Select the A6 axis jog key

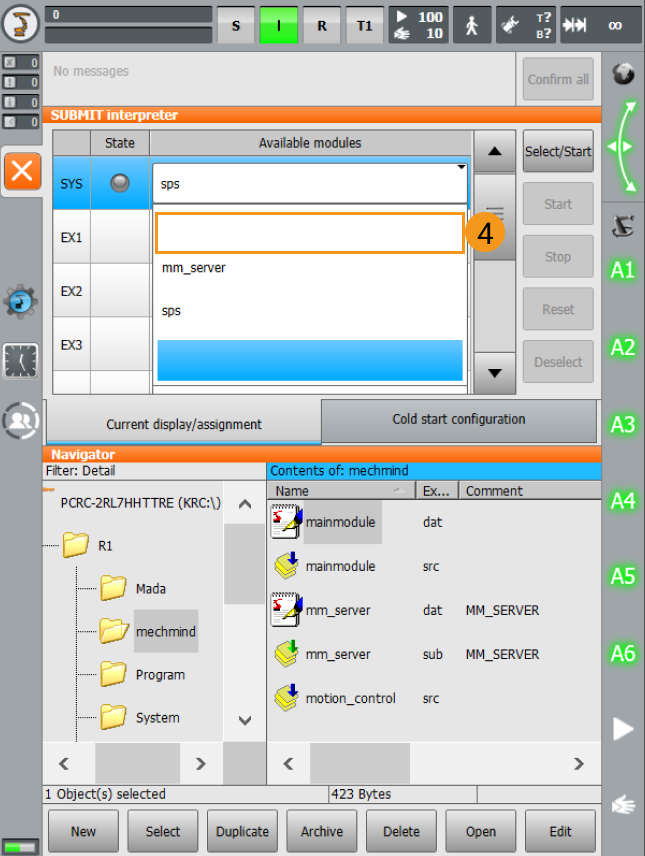click(x=623, y=653)
